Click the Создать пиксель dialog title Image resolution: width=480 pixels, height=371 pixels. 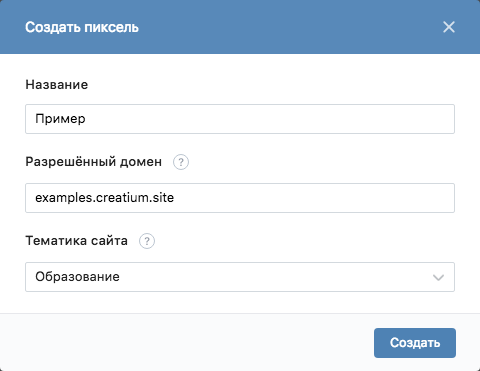[x=82, y=27]
